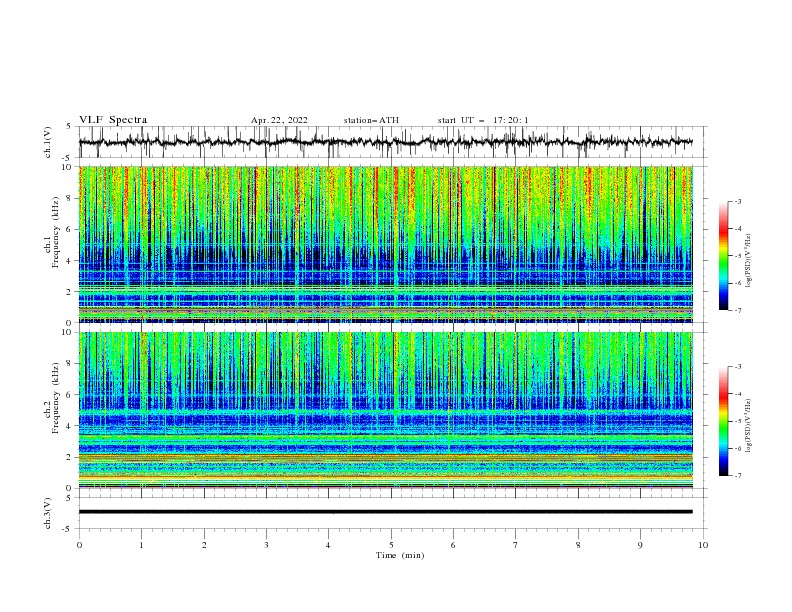792x612 pixels.
Task: Click the "ch.1 Frequency (kHz)" axis label
Action: pyautogui.click(x=52, y=231)
